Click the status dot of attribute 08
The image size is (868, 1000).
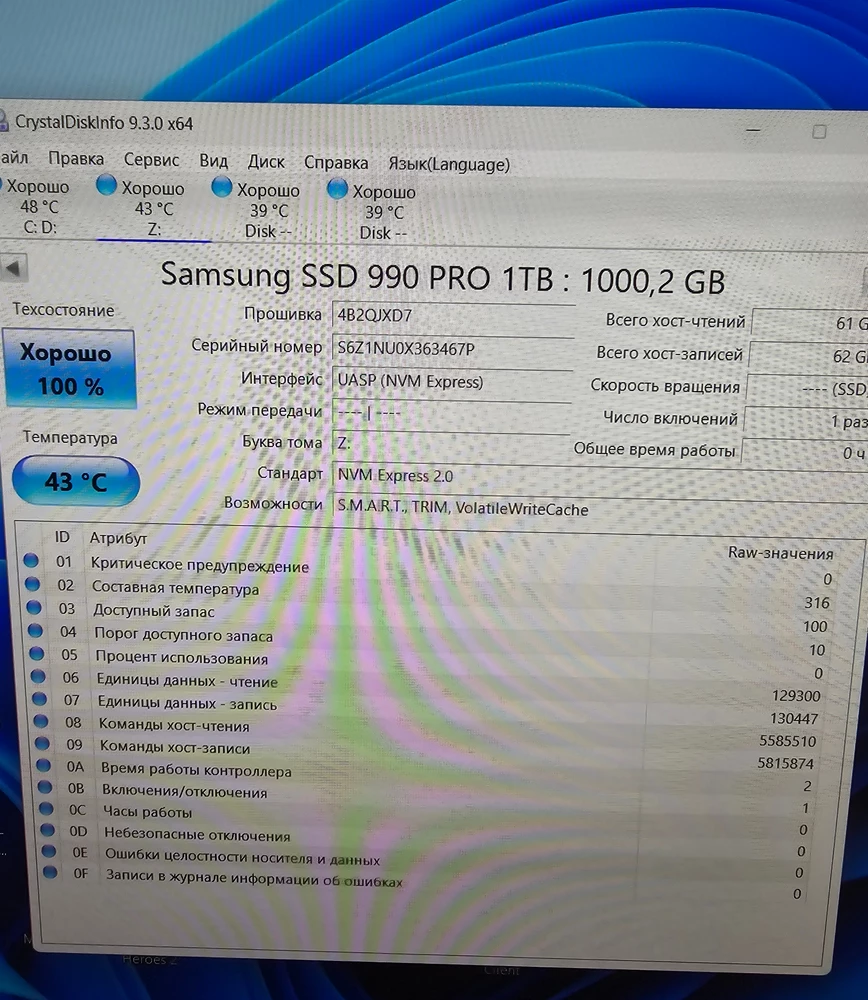[40, 721]
